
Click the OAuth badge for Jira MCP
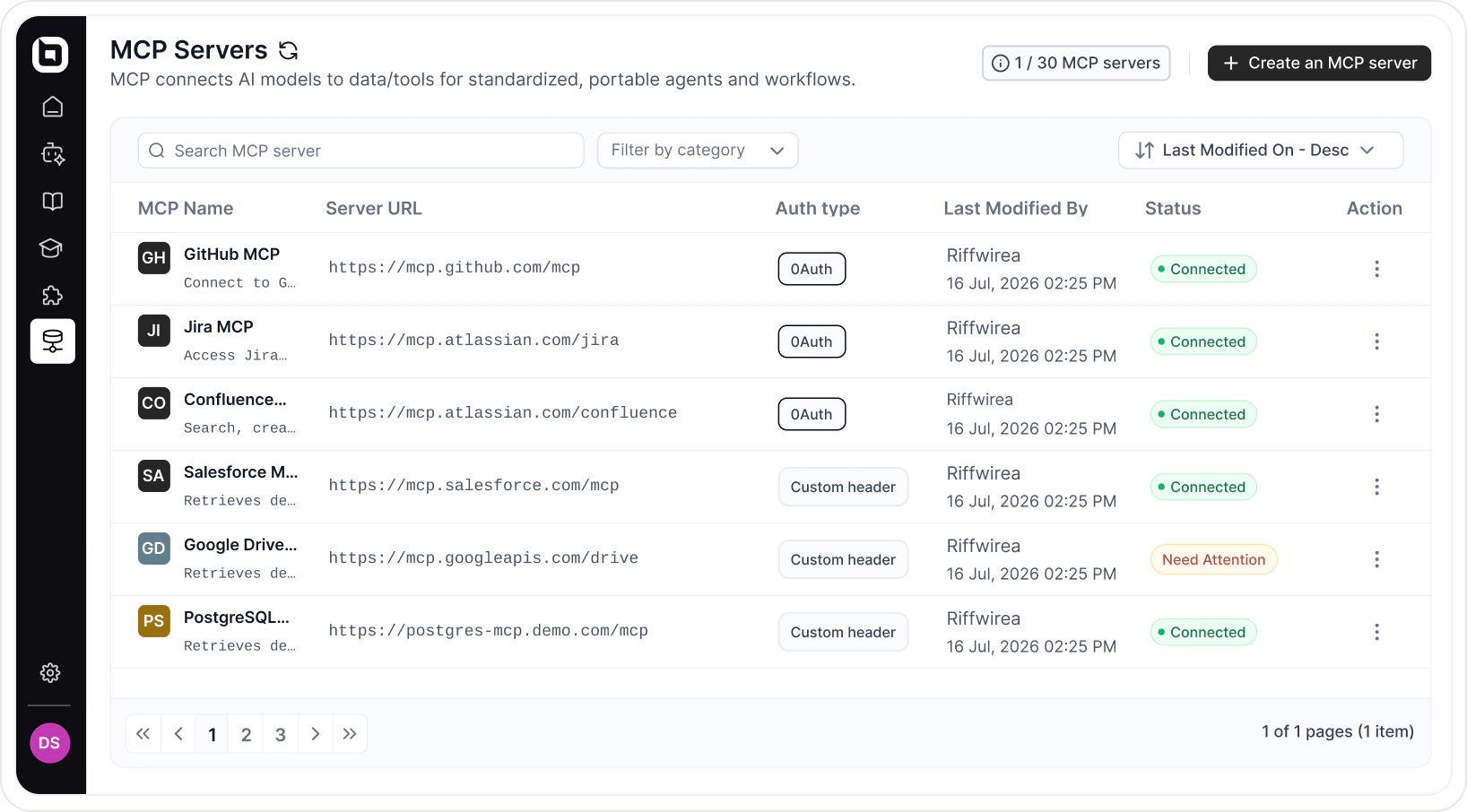pyautogui.click(x=812, y=341)
